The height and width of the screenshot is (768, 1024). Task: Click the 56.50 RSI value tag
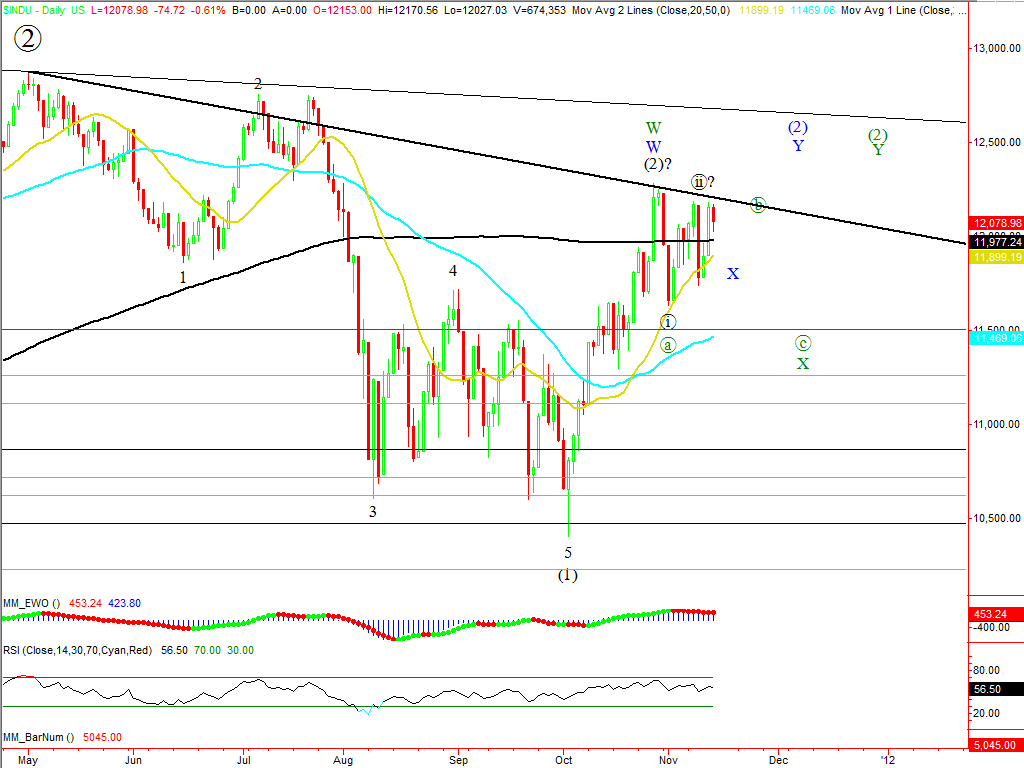pos(996,689)
